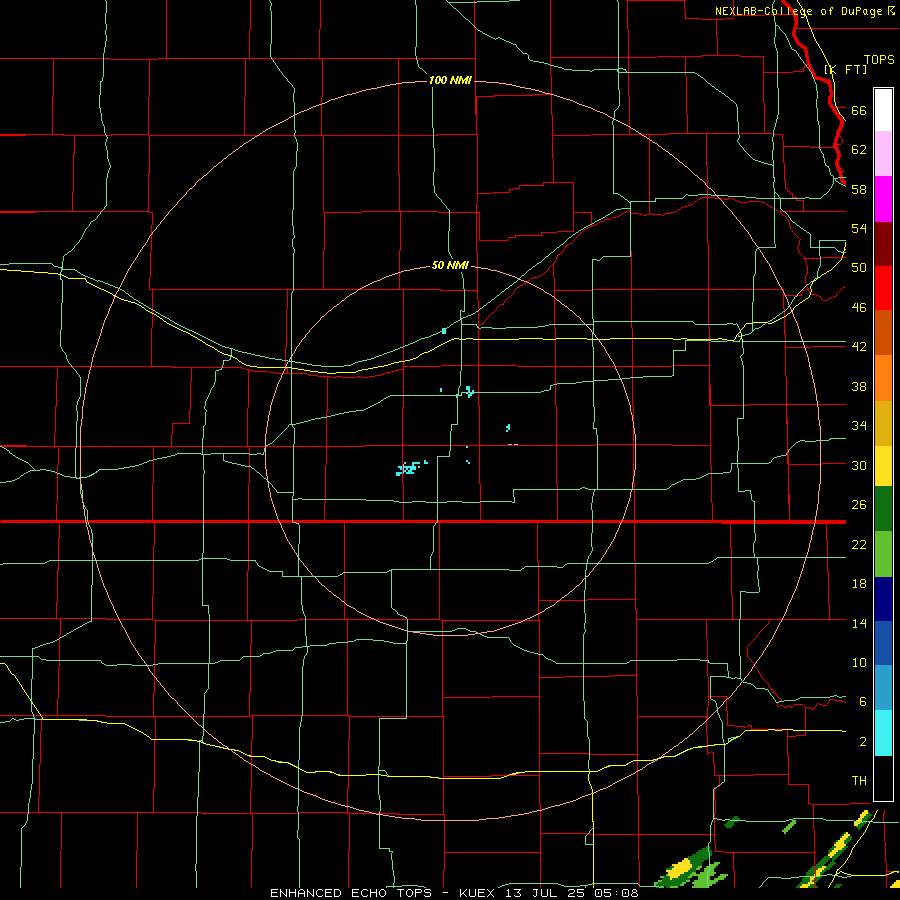Viewport: 900px width, 900px height.
Task: Select the 18 legend number
Action: pyautogui.click(x=859, y=584)
